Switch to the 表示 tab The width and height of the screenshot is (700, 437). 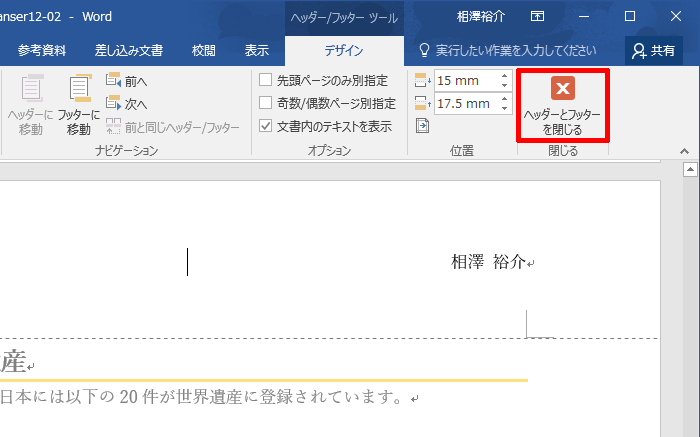tap(257, 50)
